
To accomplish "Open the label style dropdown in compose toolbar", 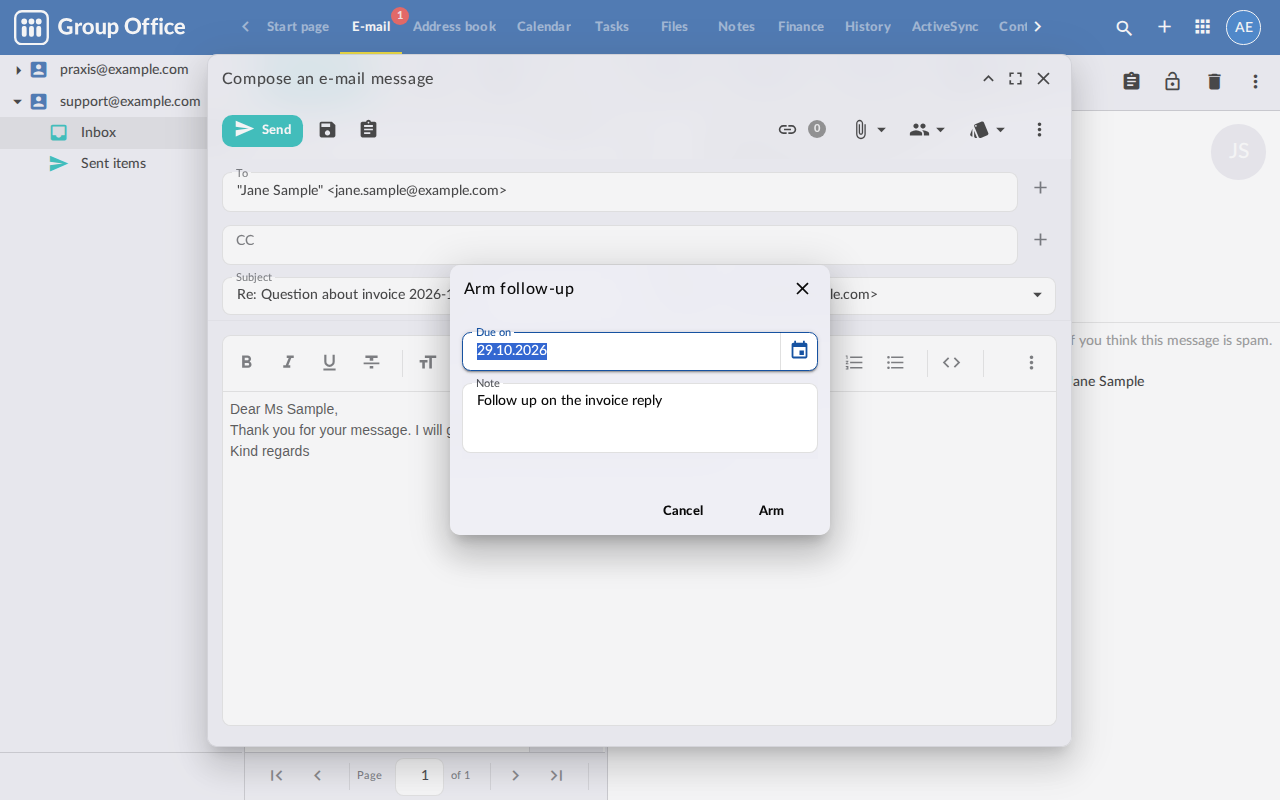I will tap(987, 130).
